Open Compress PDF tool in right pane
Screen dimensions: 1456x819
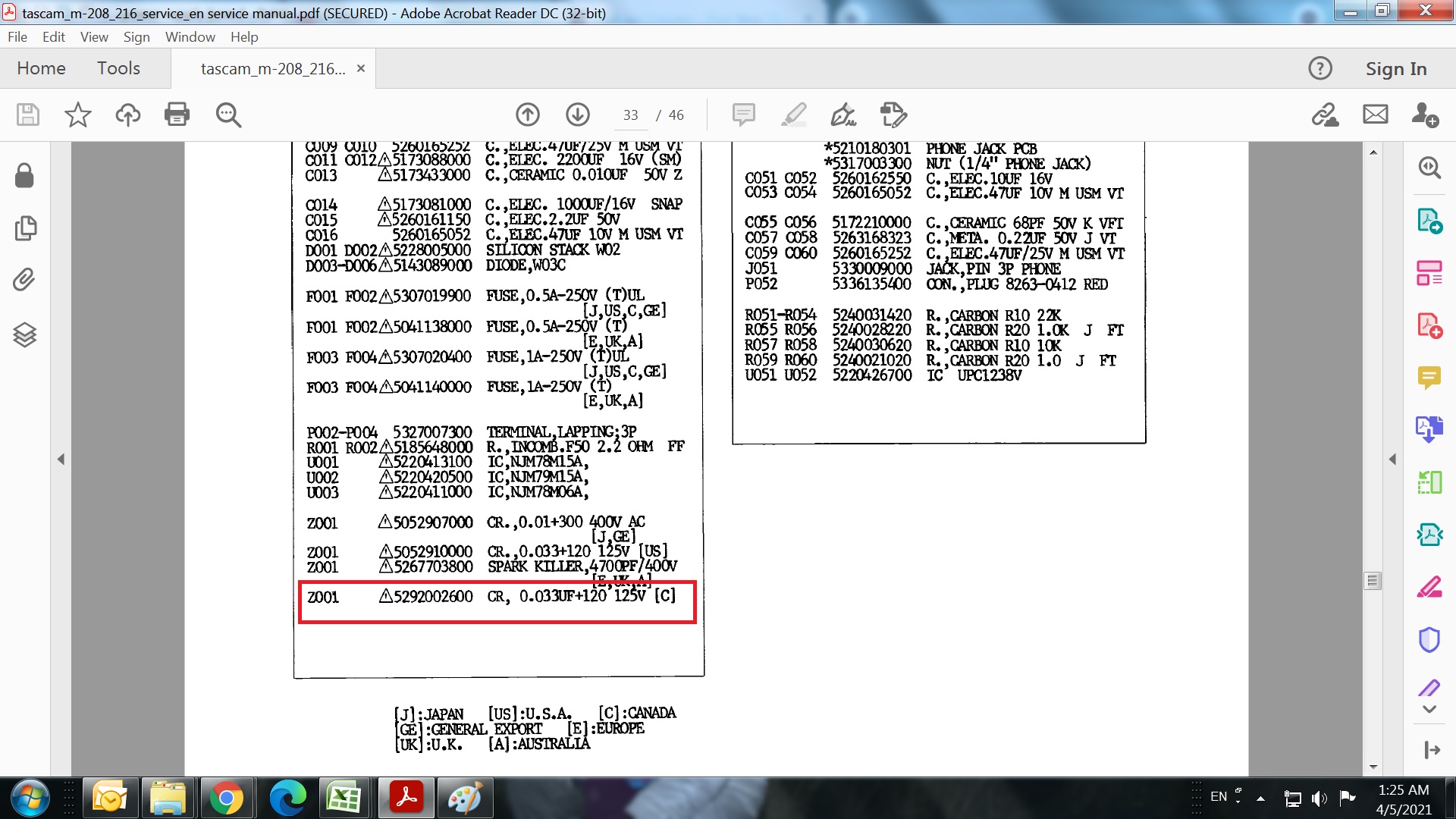(1429, 535)
